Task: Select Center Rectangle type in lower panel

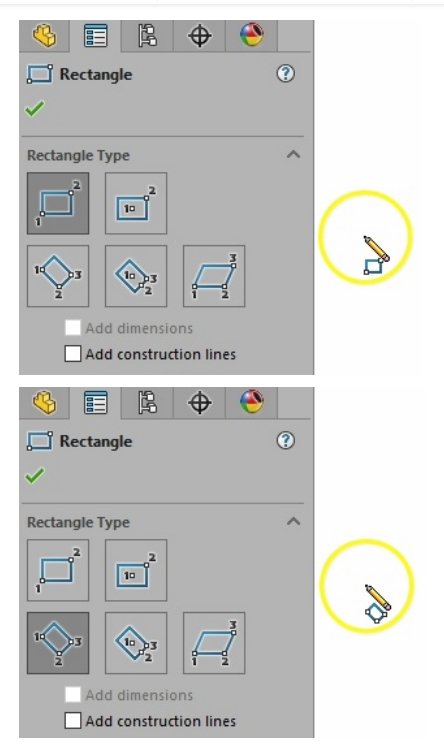Action: 136,570
